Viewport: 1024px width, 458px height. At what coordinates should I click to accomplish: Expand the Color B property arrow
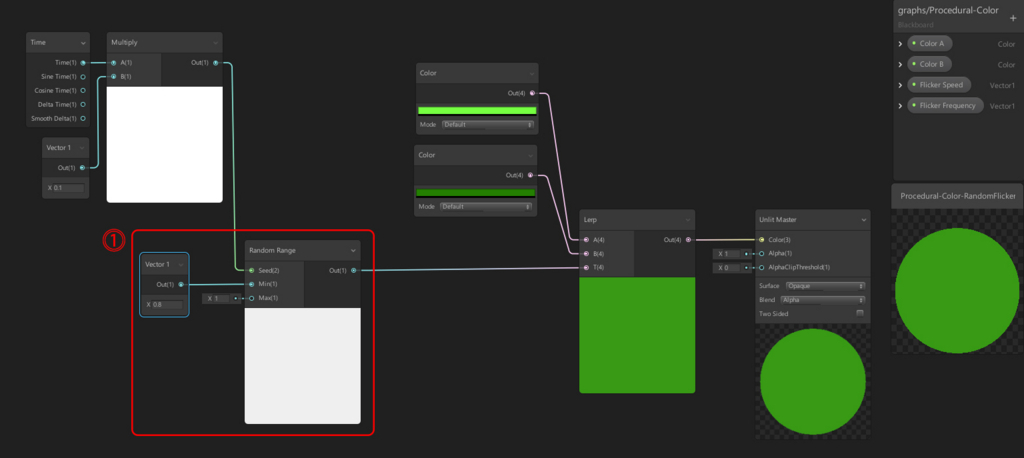pyautogui.click(x=901, y=65)
